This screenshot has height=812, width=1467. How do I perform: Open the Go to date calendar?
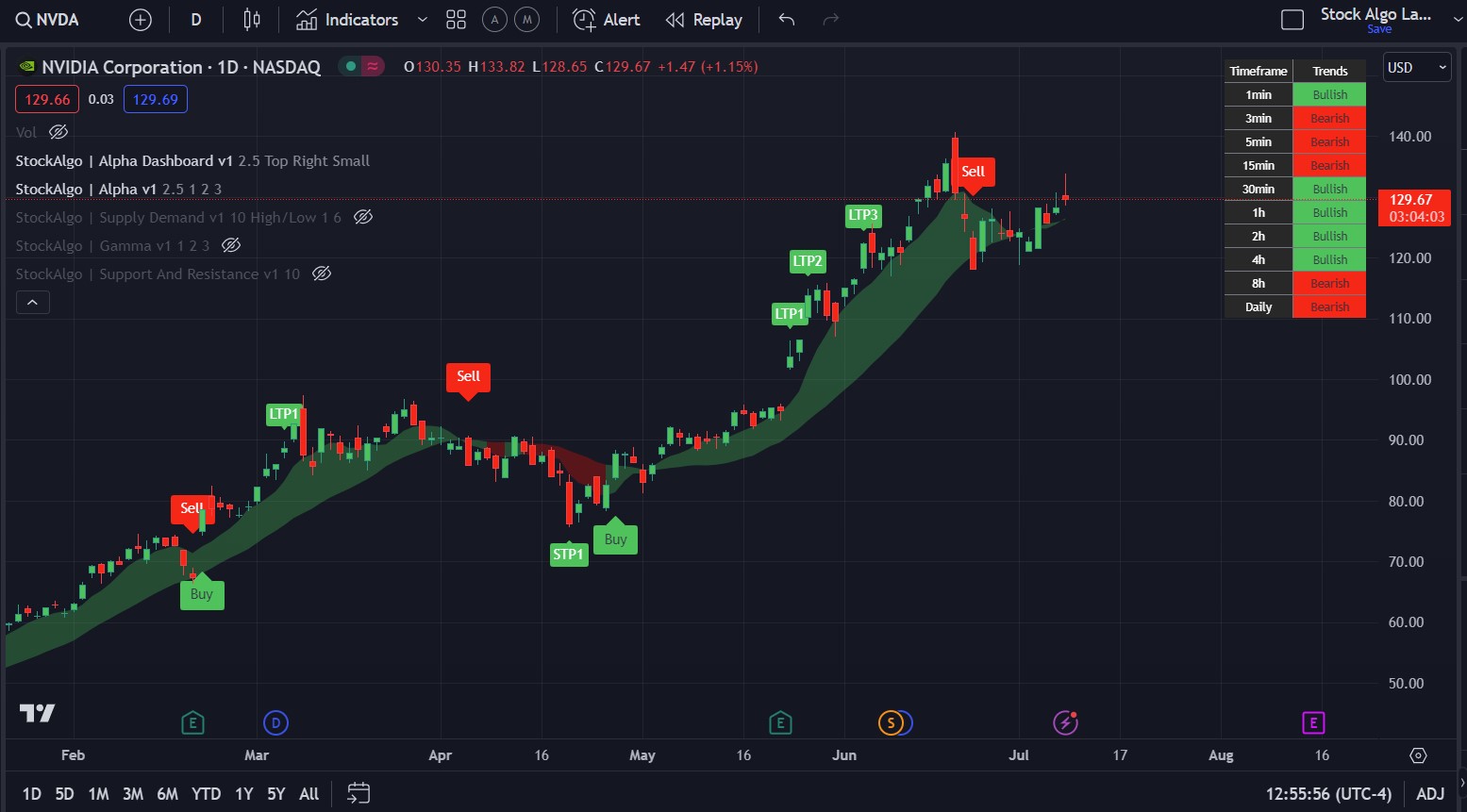tap(358, 793)
